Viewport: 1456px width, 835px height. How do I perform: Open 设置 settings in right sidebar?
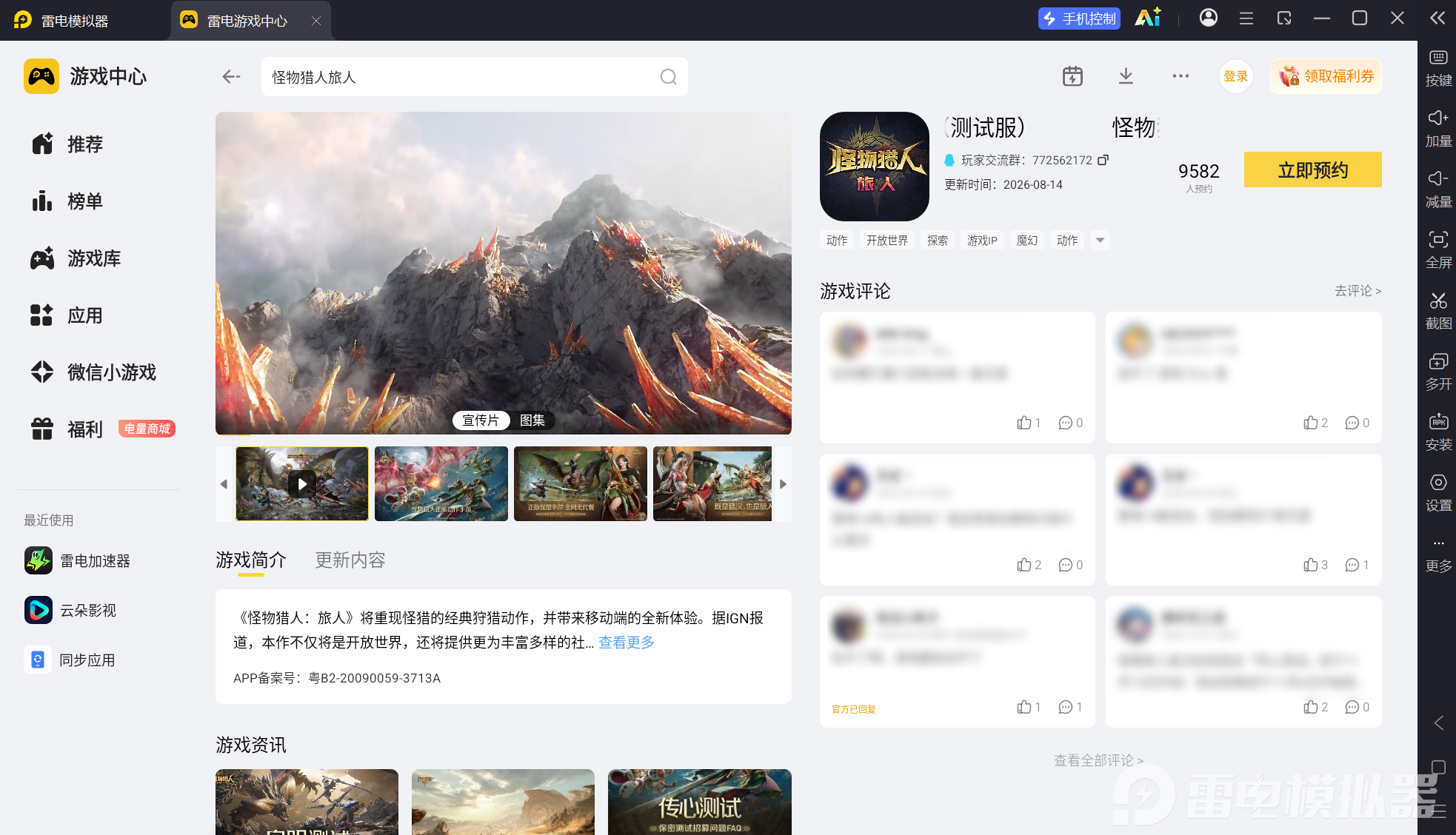click(1438, 494)
